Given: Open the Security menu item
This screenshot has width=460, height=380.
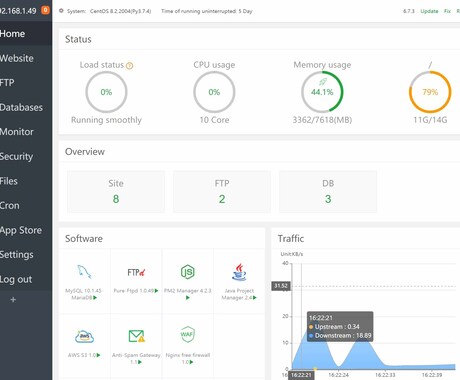Looking at the screenshot, I should 26,156.
